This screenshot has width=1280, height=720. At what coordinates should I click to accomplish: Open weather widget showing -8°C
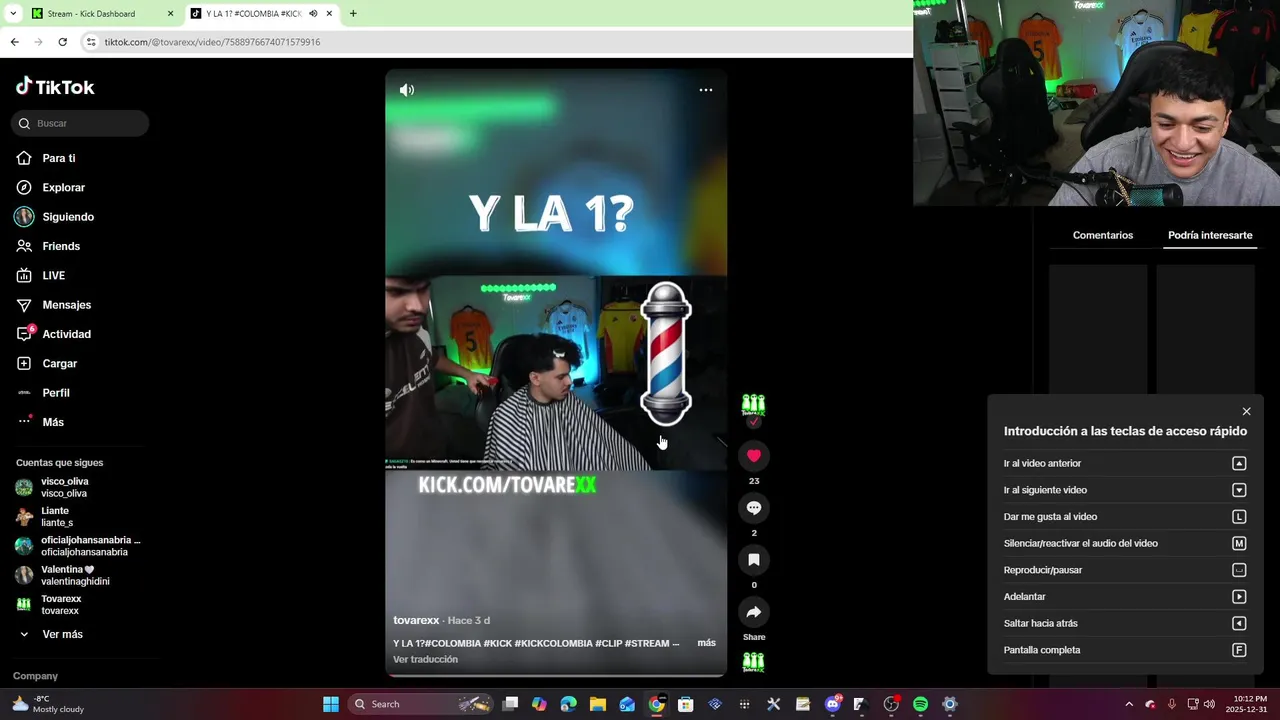[x=48, y=704]
